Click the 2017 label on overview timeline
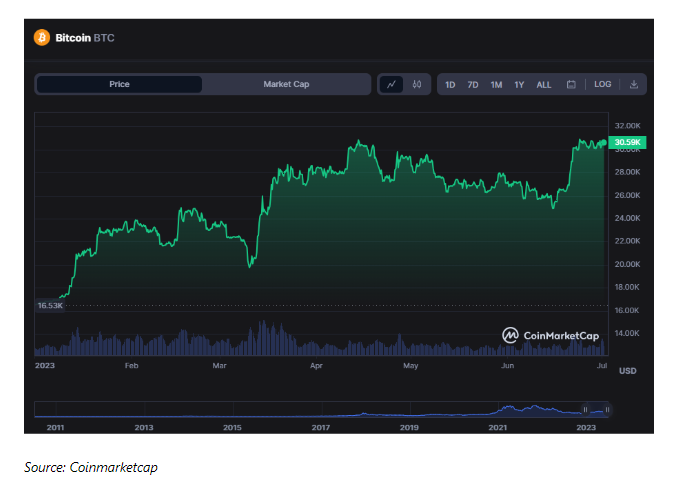 [321, 427]
